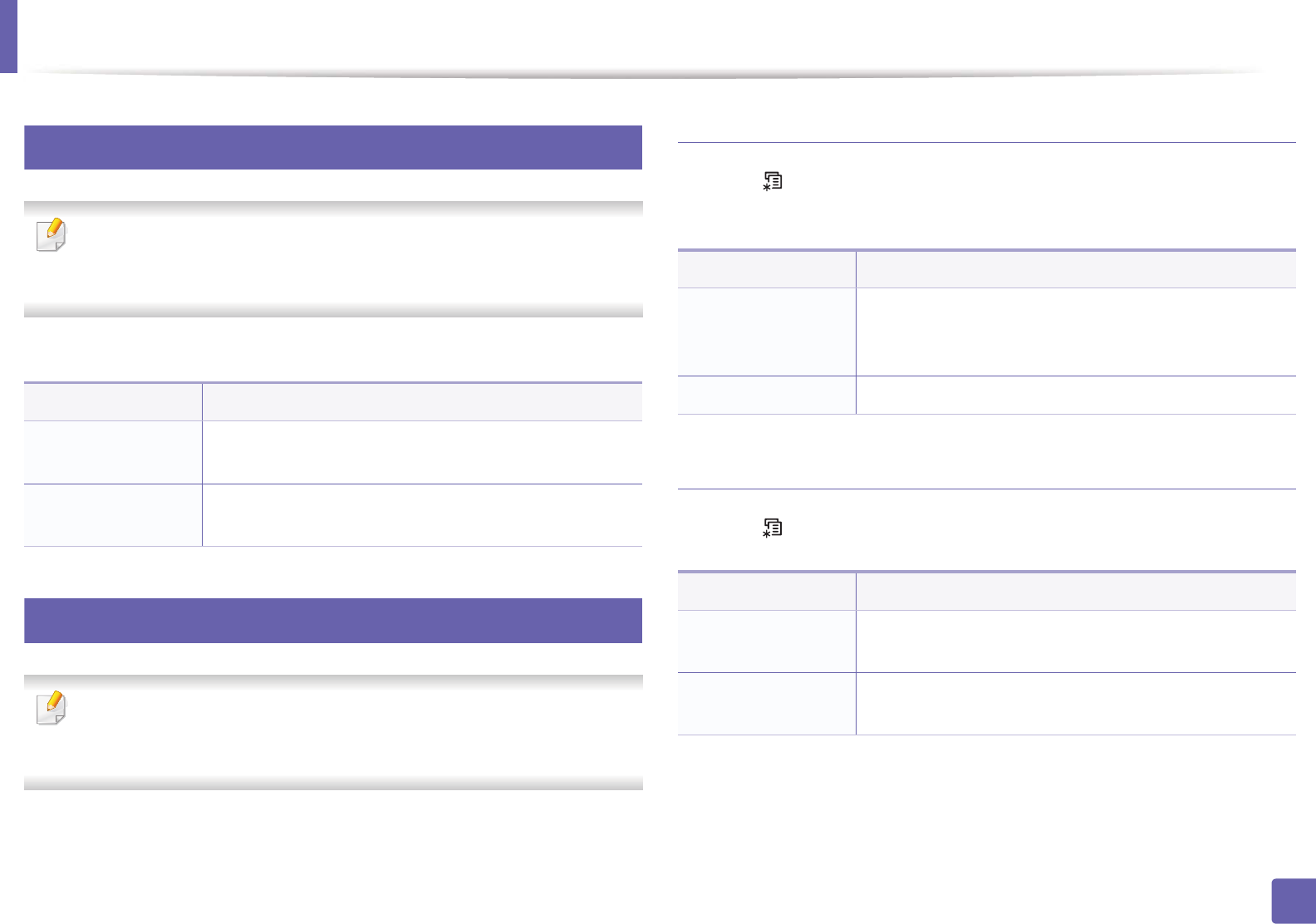Click the purple marker tab at top-left corner
Viewport: 1316px width, 924px height.
tap(8, 37)
